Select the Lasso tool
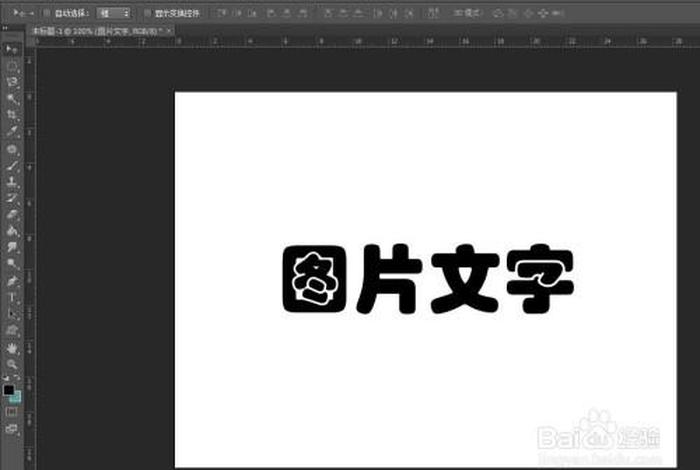700x470 pixels. click(x=12, y=82)
